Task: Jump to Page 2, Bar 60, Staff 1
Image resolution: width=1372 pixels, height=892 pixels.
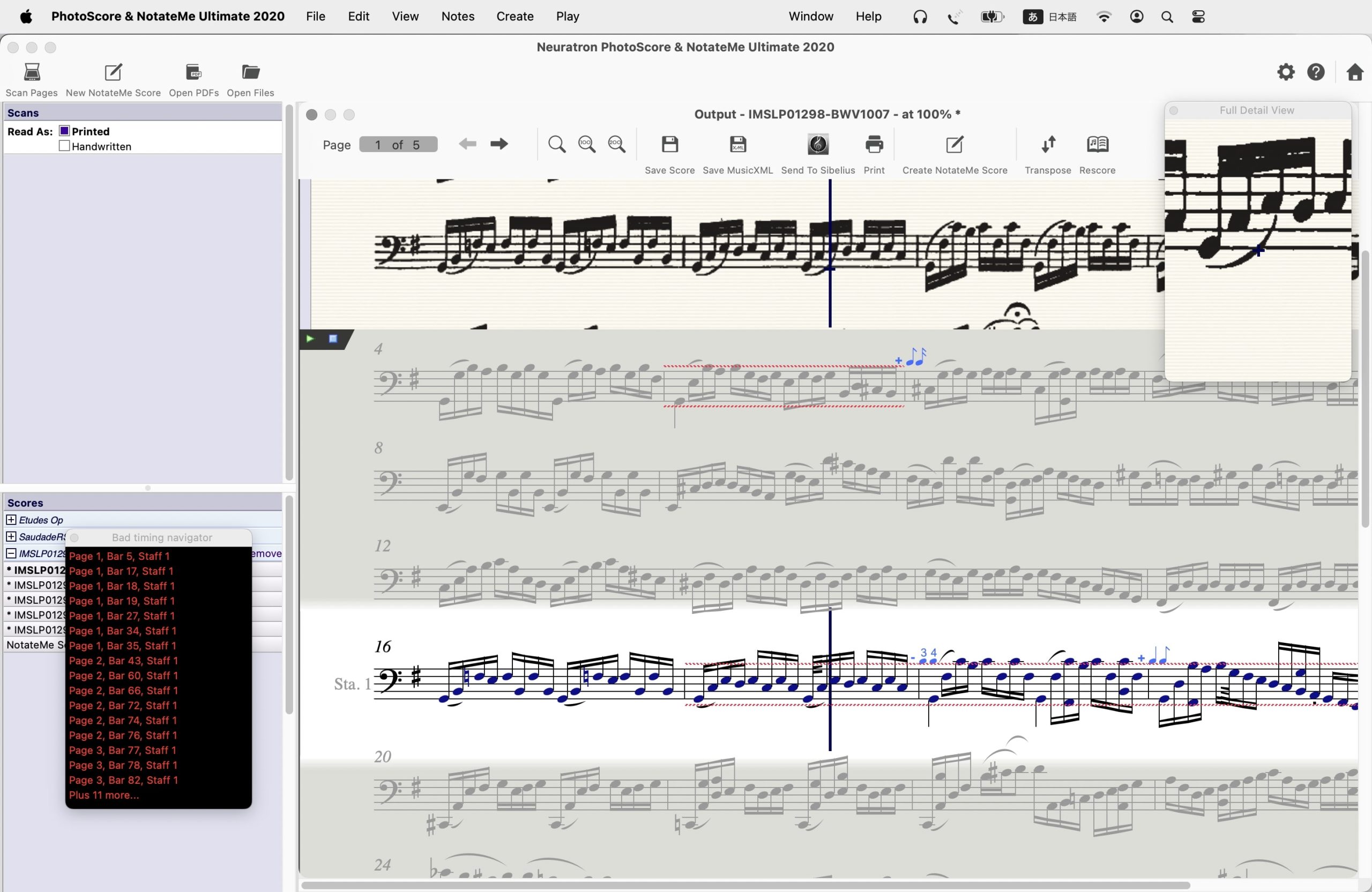Action: click(x=123, y=676)
